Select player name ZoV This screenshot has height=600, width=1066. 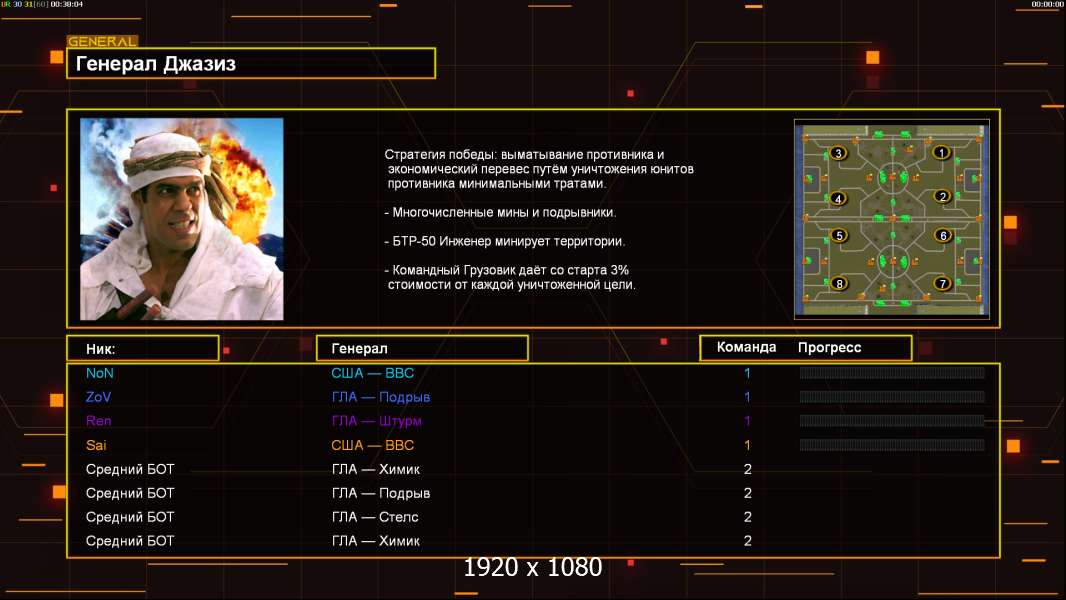point(99,397)
